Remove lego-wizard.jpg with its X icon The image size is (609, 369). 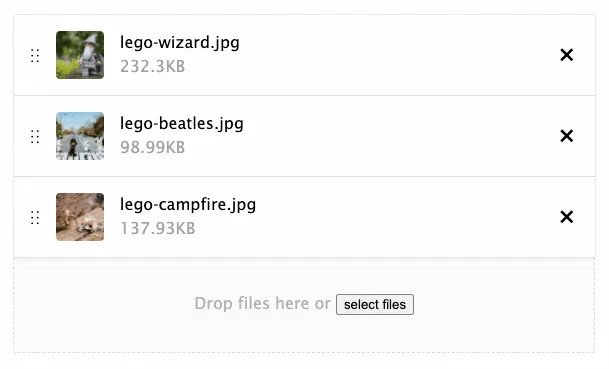566,55
